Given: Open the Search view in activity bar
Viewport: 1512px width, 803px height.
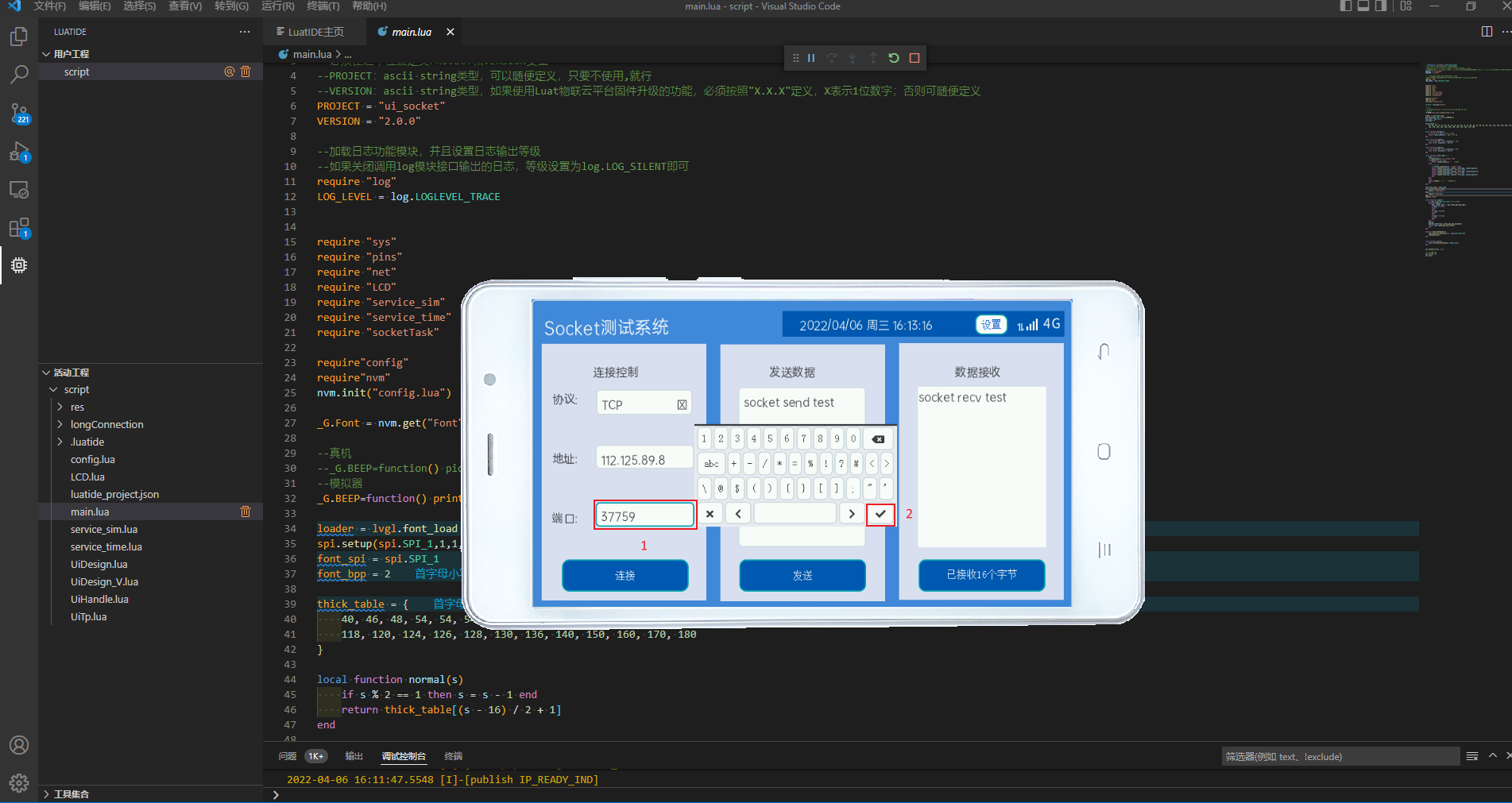Looking at the screenshot, I should coord(19,75).
